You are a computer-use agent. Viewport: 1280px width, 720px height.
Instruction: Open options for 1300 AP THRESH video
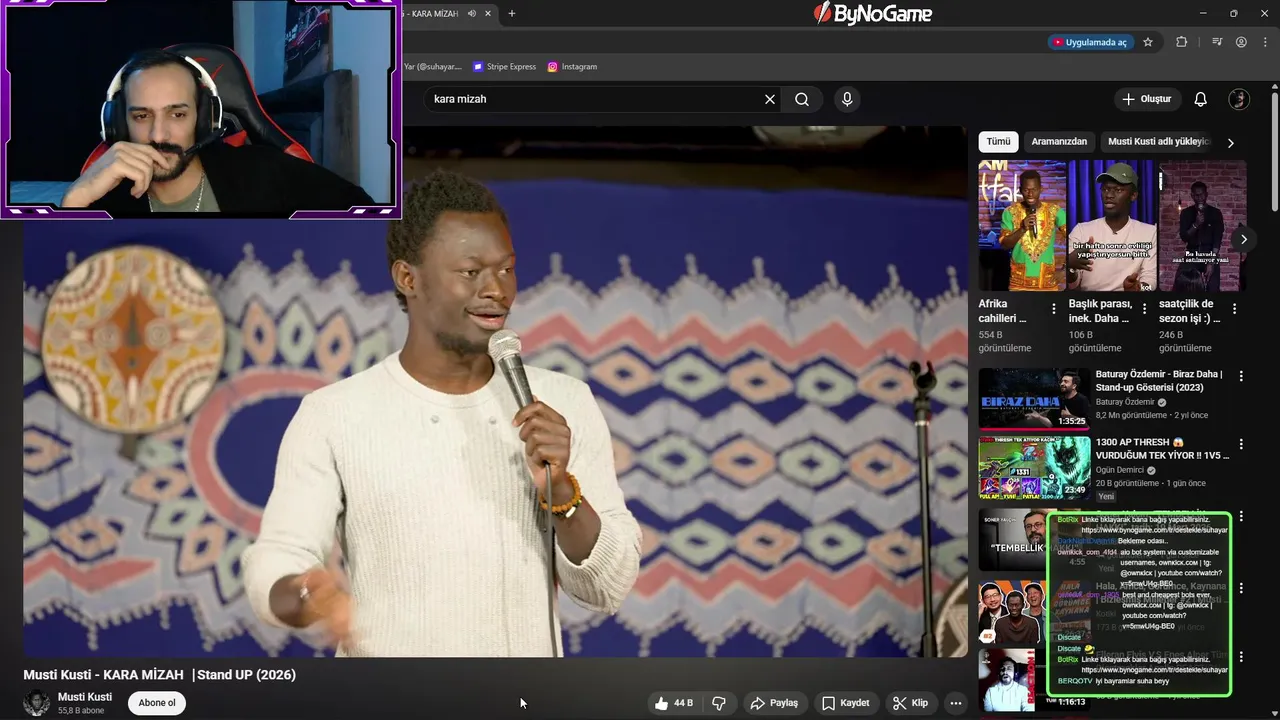pos(1241,444)
